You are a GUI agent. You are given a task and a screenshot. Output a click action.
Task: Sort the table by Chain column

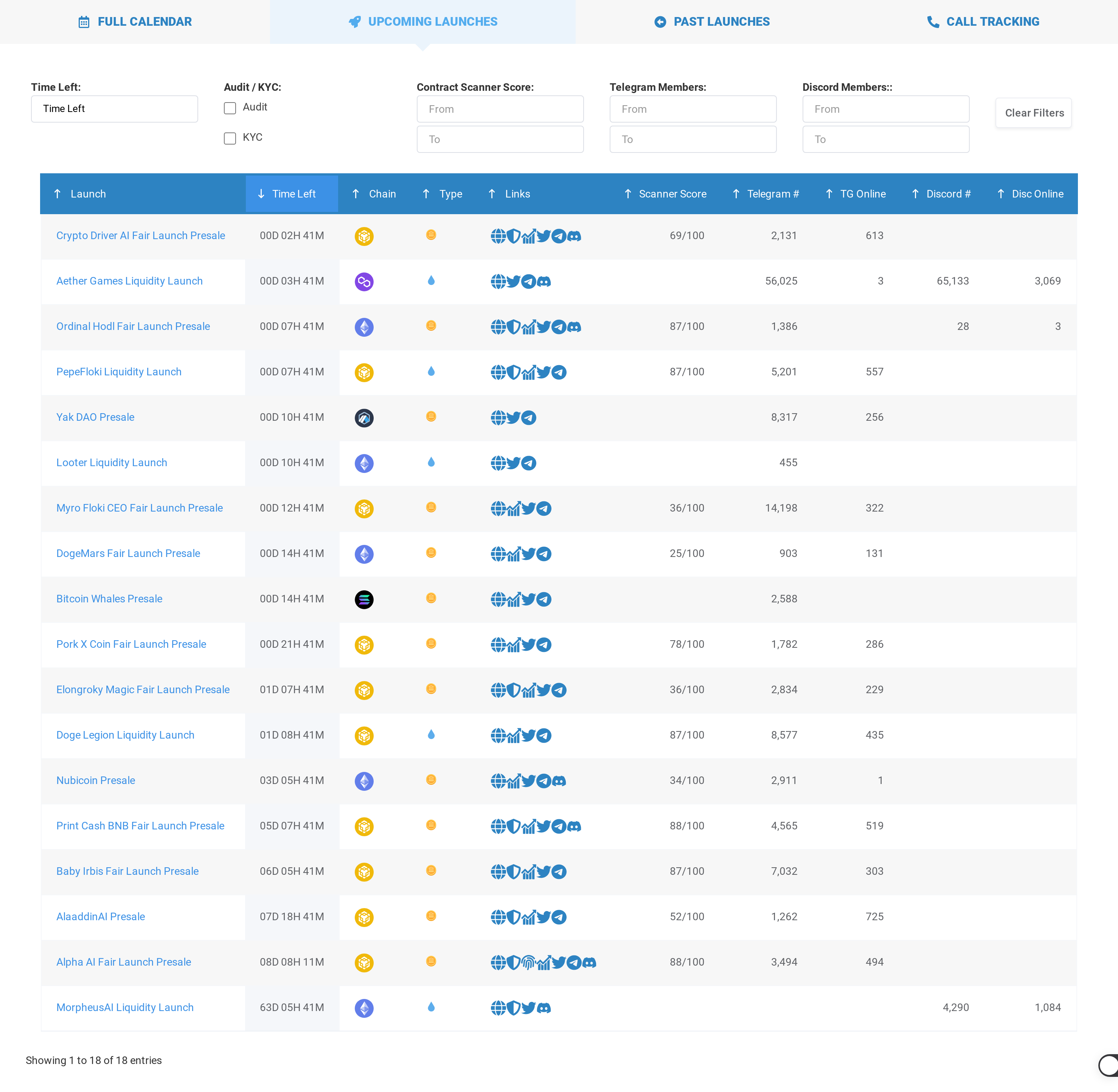pos(374,194)
